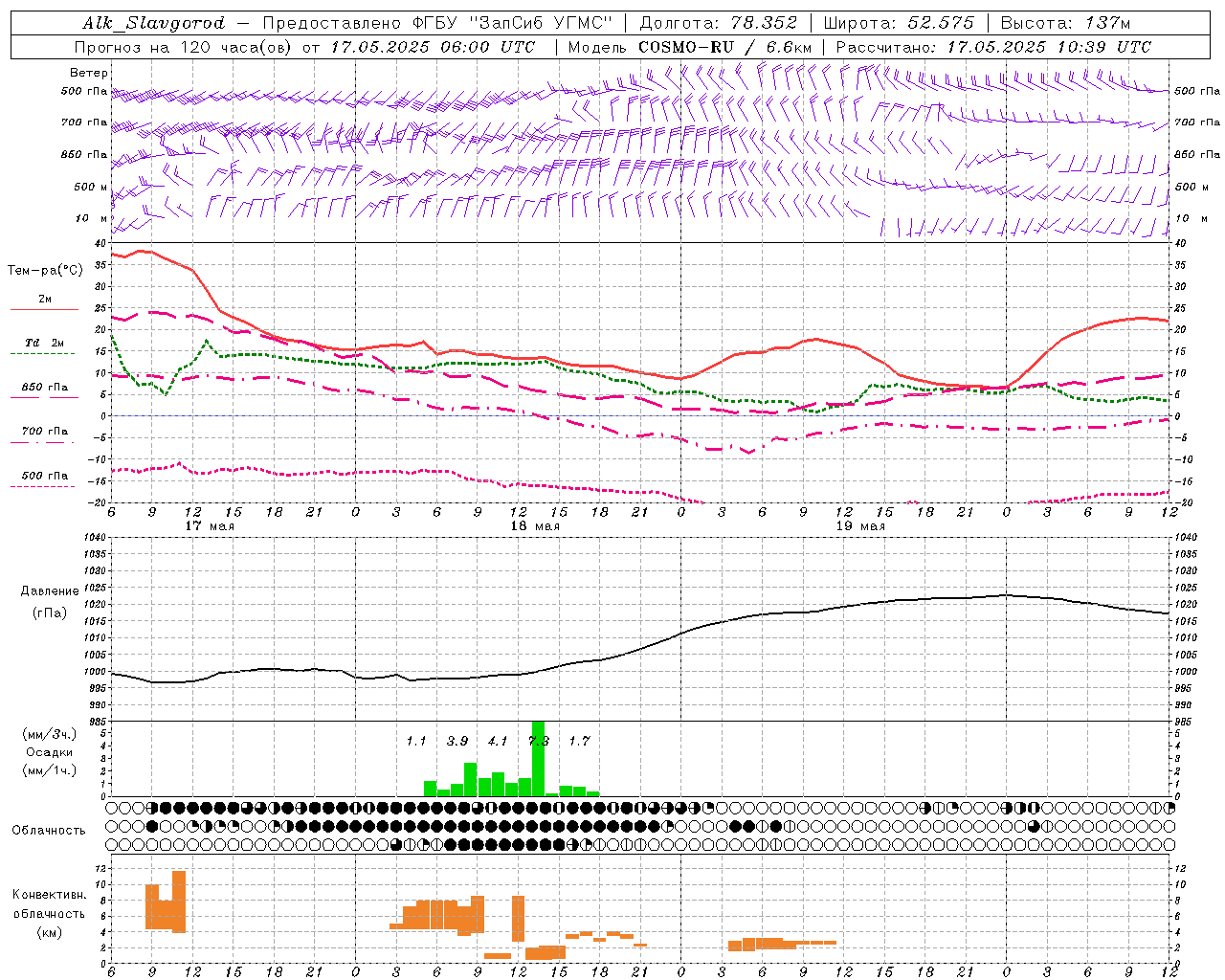The height and width of the screenshot is (980, 1225).
Task: Select 'Прогноз на 120 часа(ов)' header text
Action: tap(184, 47)
